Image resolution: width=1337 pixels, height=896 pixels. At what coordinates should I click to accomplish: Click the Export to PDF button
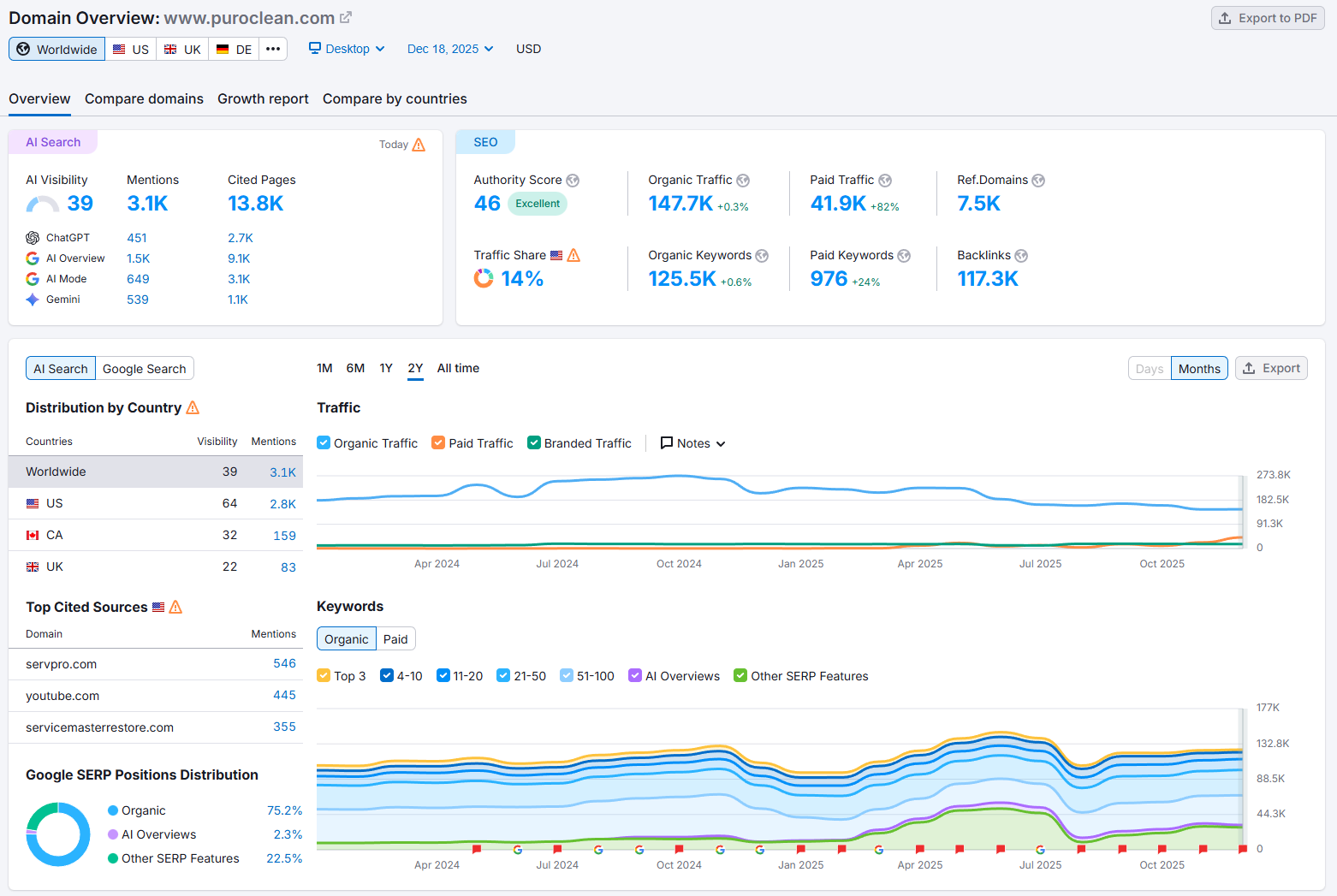tap(1268, 18)
